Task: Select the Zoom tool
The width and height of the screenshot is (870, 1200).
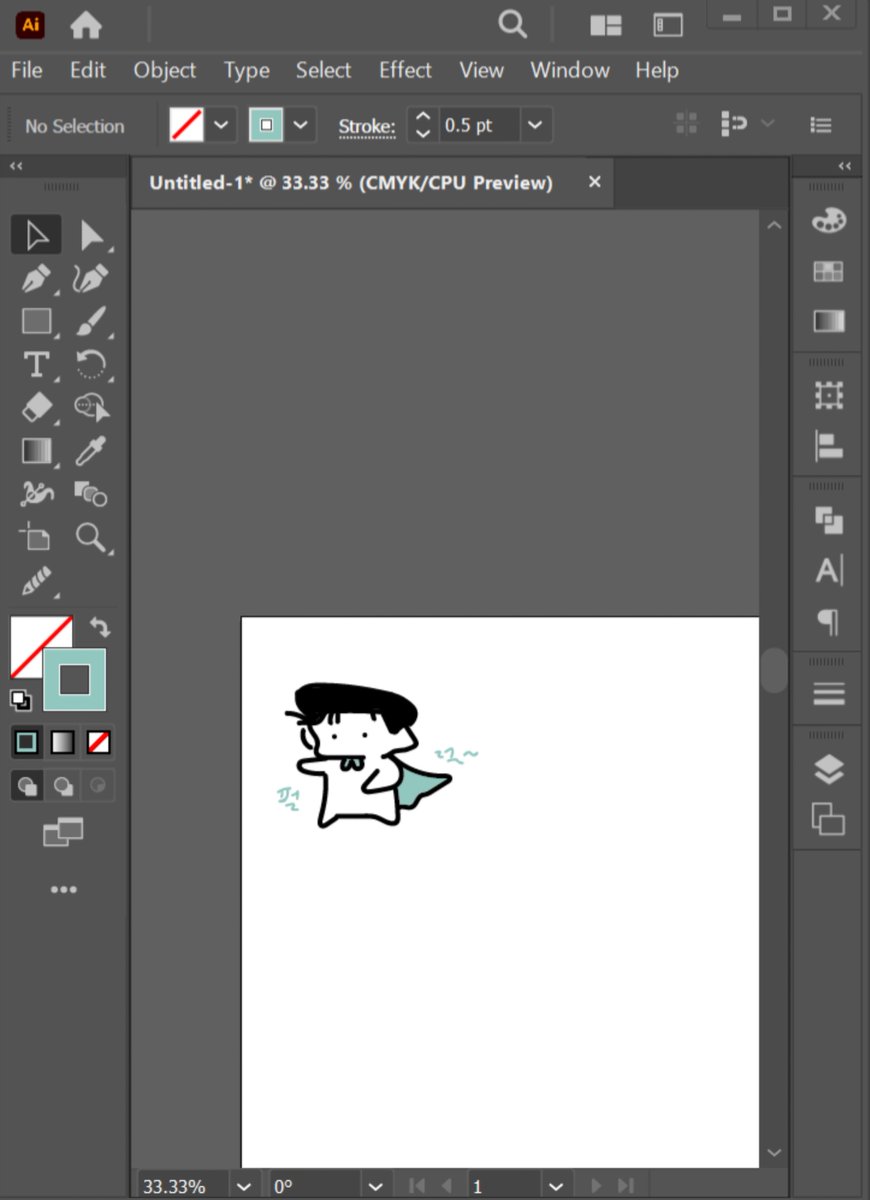Action: point(91,537)
